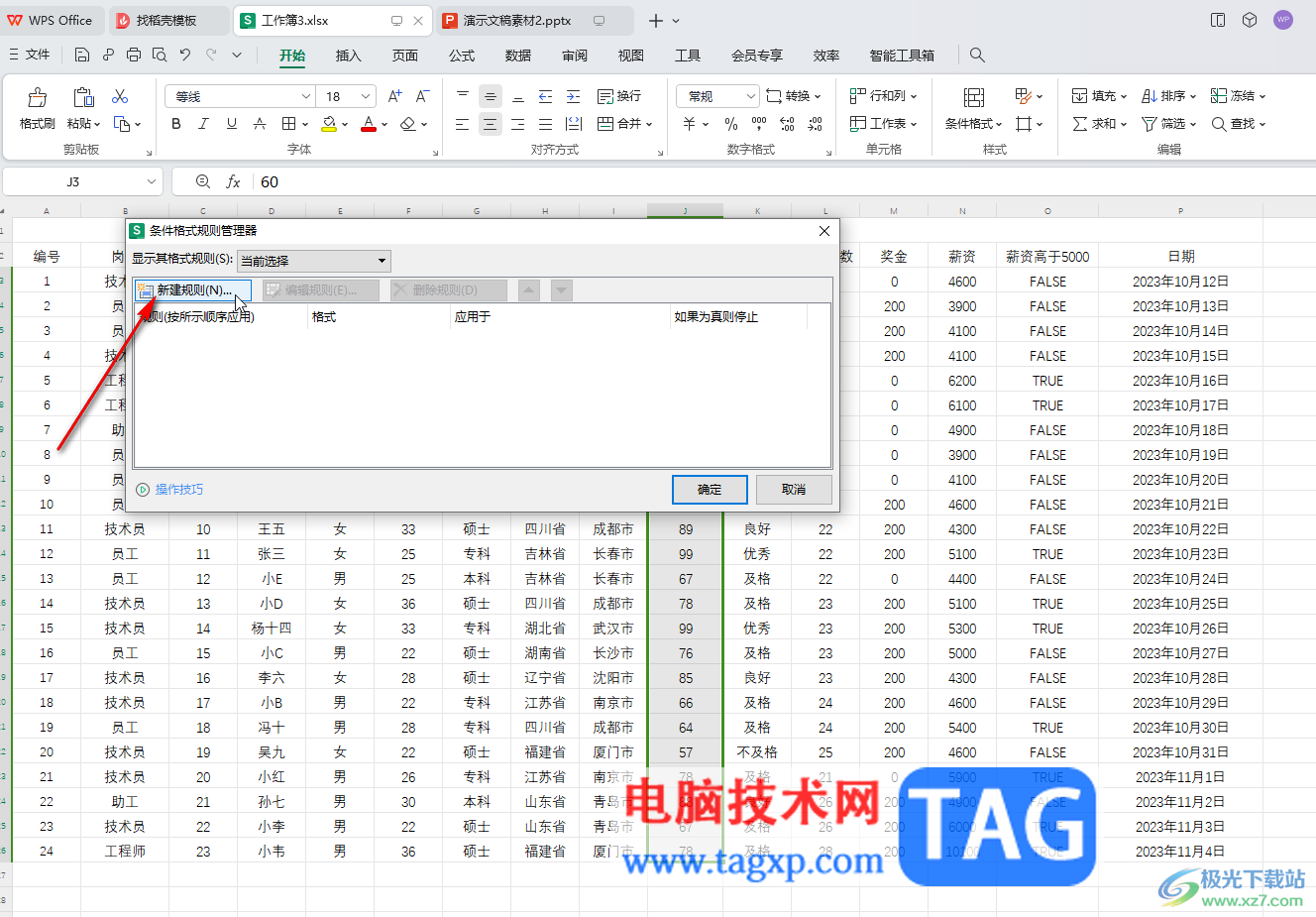
Task: Click cell with date 2023年10月12日
Action: [x=1180, y=282]
